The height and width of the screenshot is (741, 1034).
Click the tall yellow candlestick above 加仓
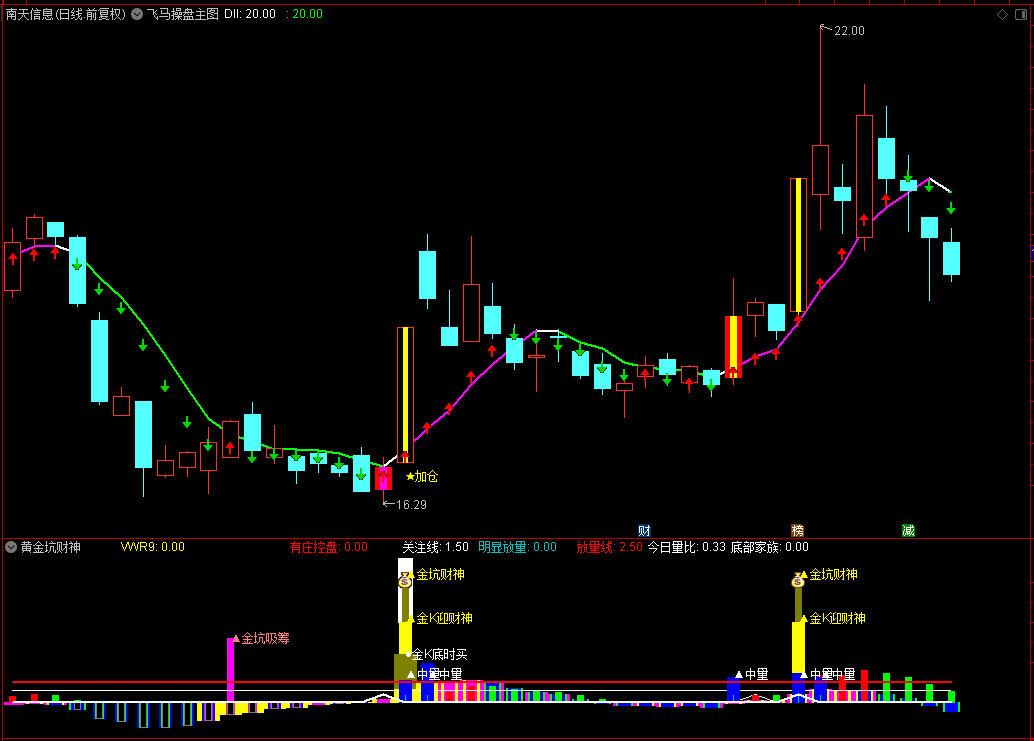(405, 395)
